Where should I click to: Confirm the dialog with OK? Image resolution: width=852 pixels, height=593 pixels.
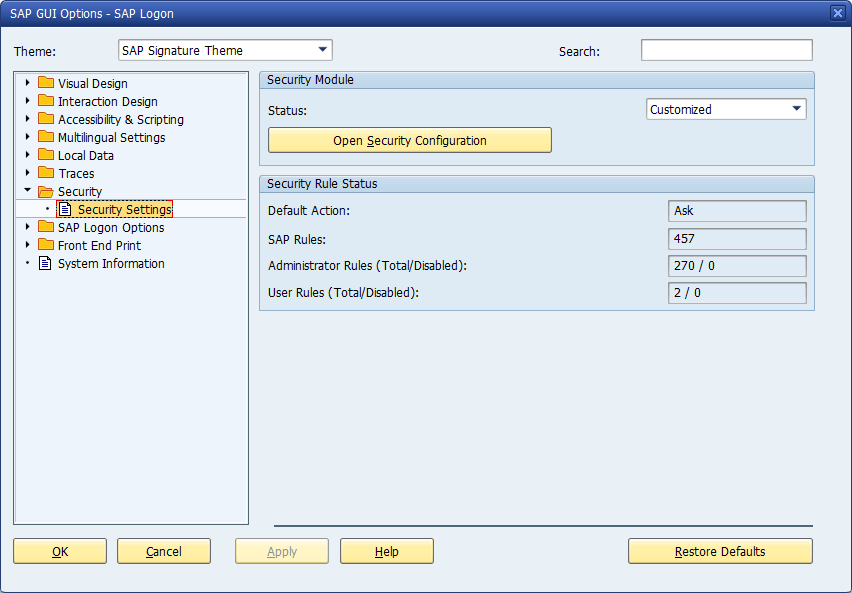(60, 551)
